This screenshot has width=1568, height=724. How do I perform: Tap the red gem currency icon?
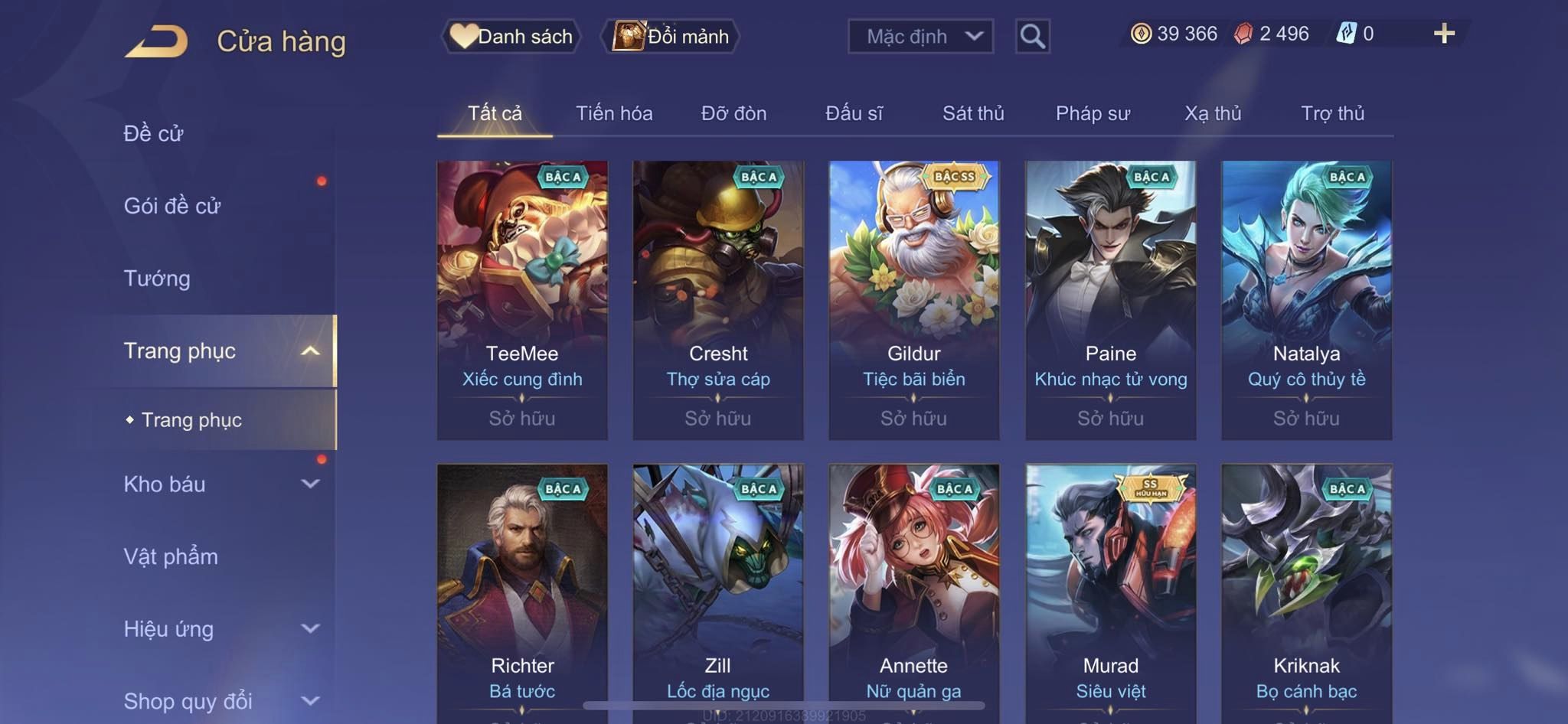[x=1243, y=34]
